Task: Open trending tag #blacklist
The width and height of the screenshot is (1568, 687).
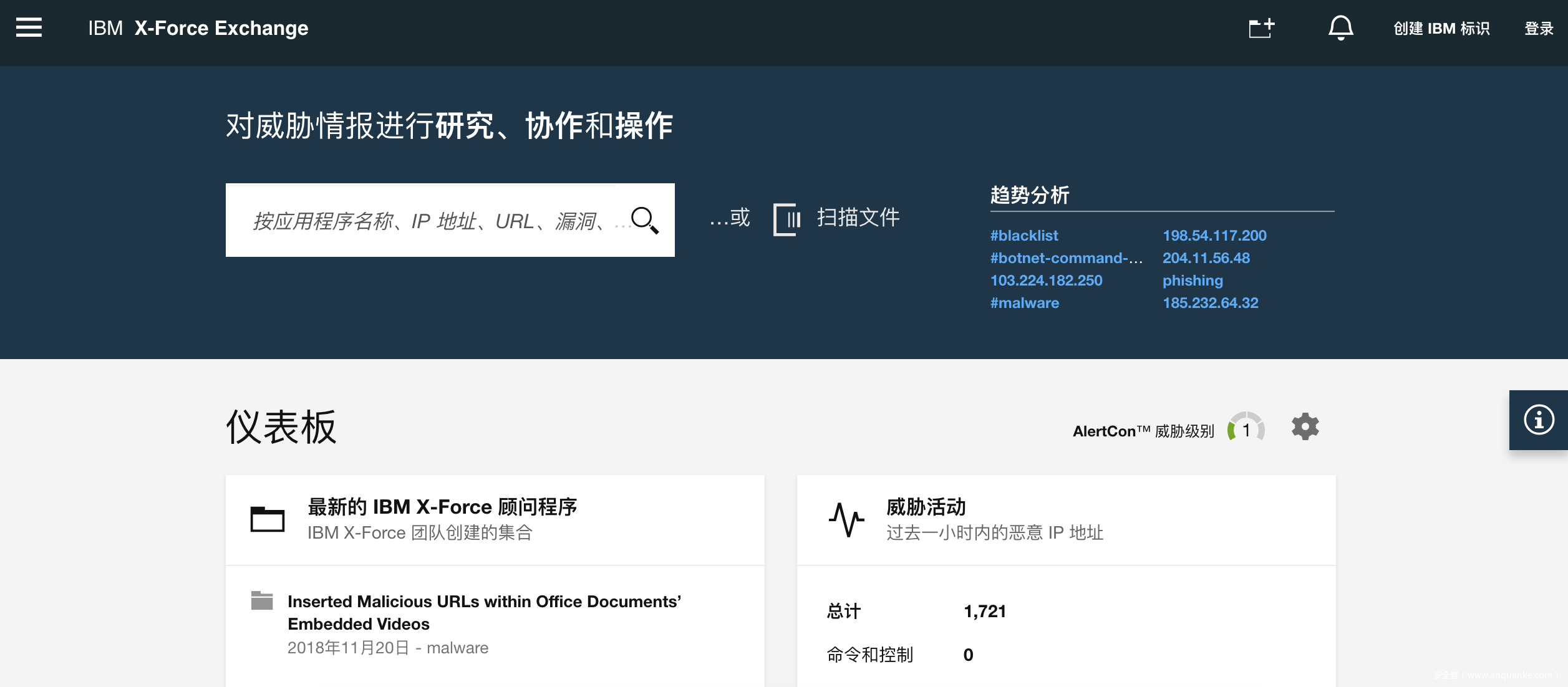Action: point(1024,236)
